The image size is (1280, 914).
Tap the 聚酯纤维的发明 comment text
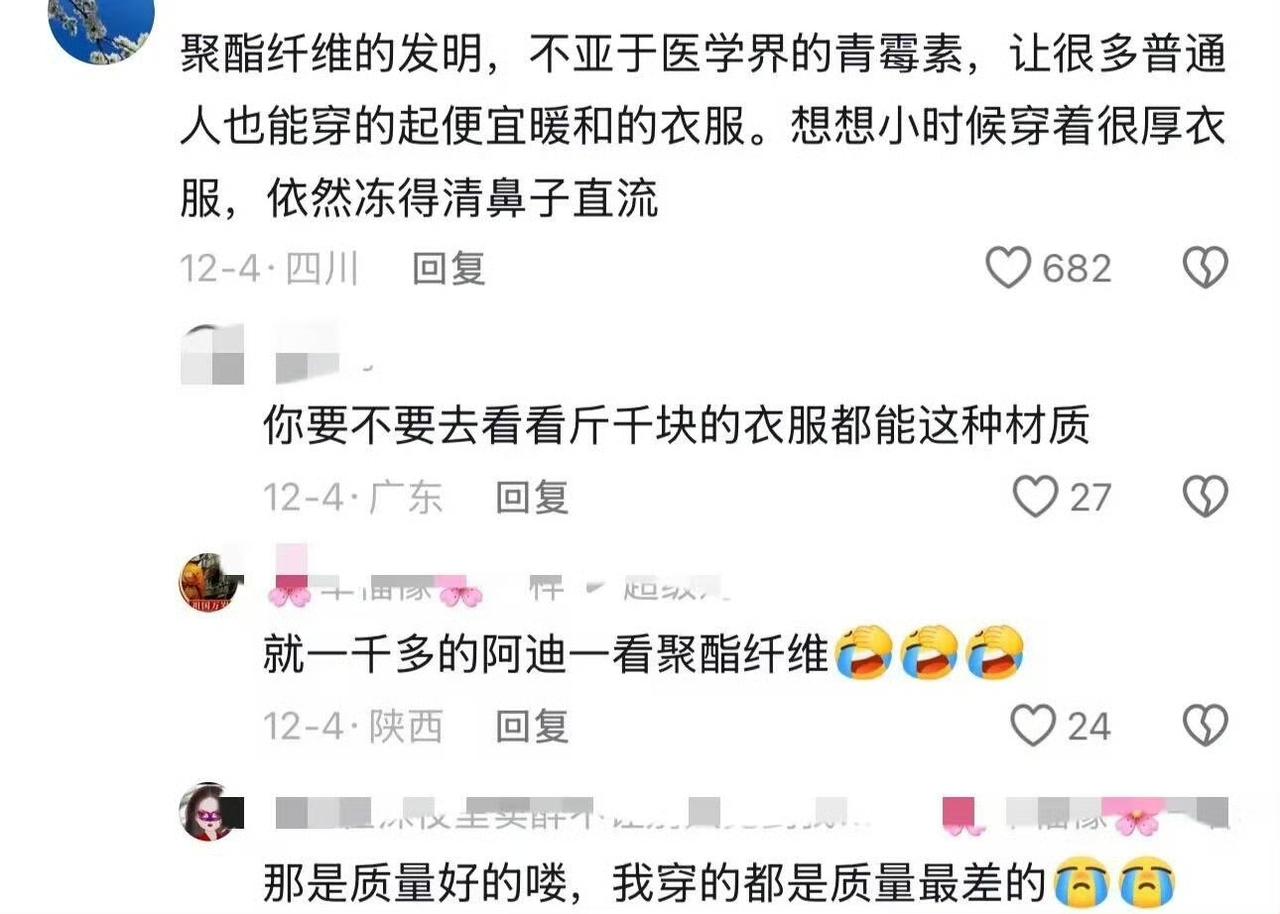(703, 128)
